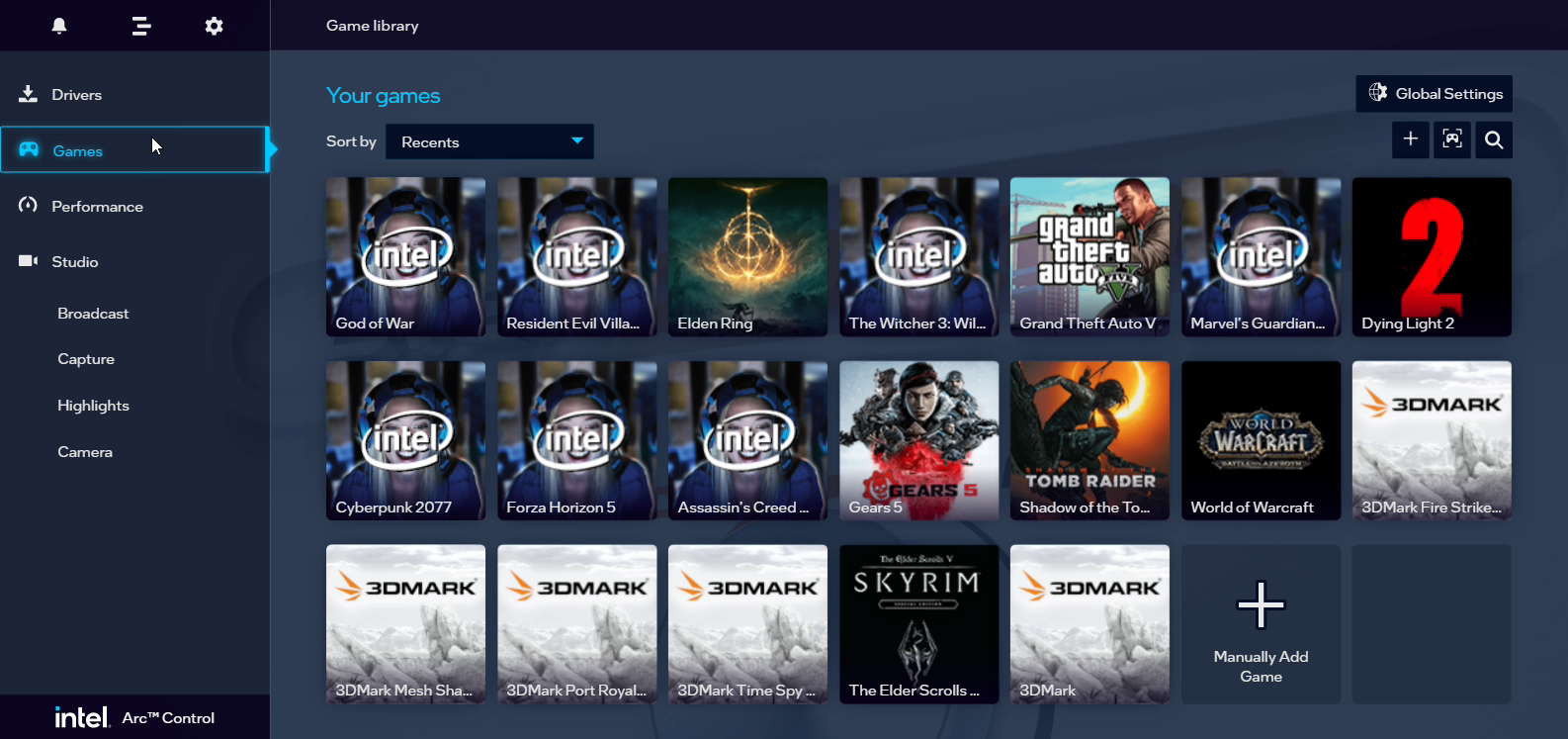Open the Broadcast page
This screenshot has width=1568, height=739.
point(93,314)
